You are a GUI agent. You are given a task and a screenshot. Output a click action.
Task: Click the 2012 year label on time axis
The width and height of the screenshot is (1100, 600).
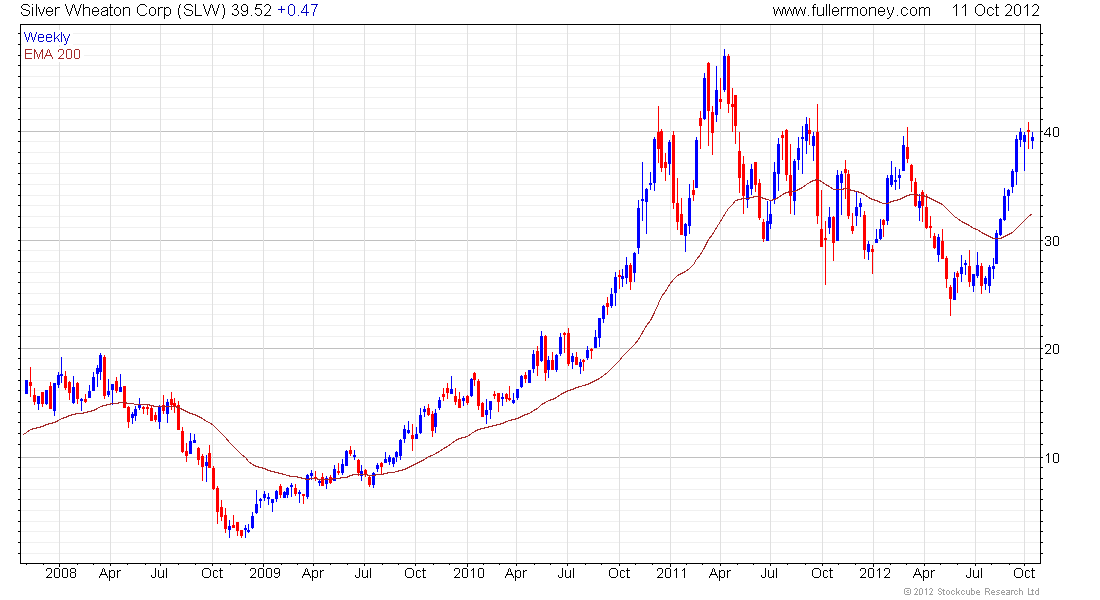(875, 573)
